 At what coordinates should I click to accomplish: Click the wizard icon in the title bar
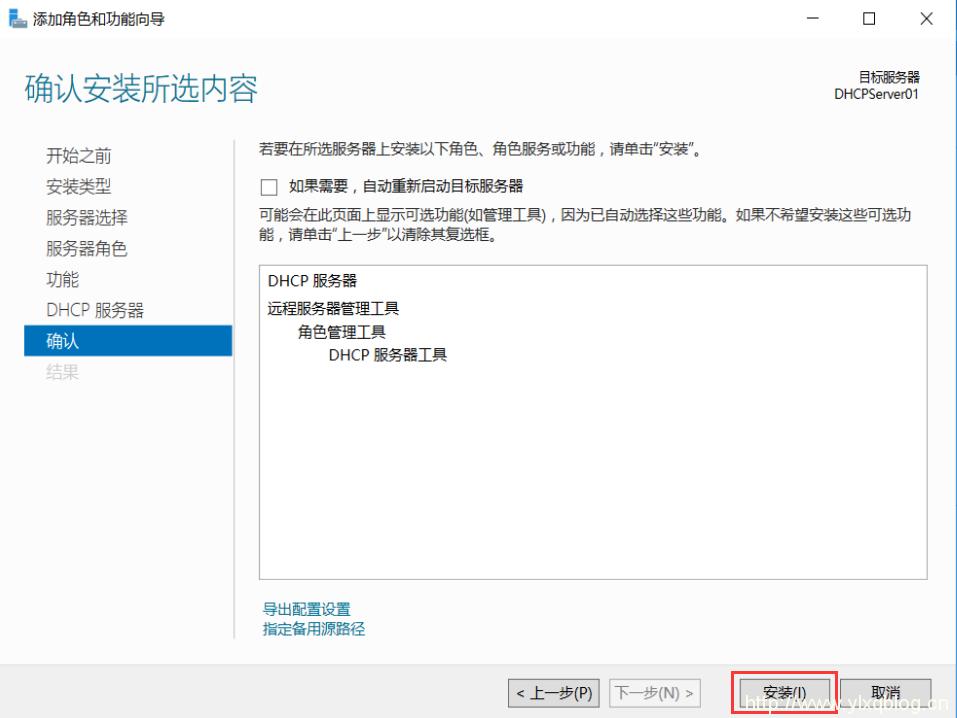pos(16,17)
